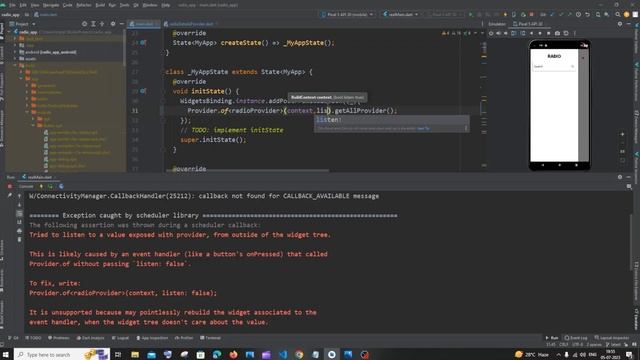Click the editor horizontal scrollbar

coord(247,171)
